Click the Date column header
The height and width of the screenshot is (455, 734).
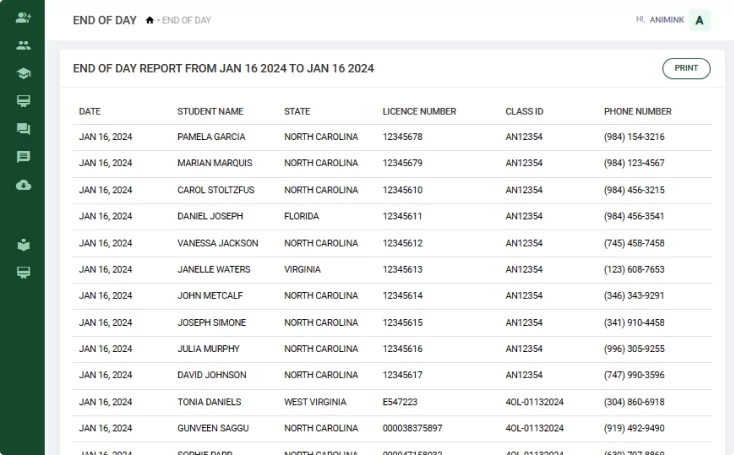(90, 111)
